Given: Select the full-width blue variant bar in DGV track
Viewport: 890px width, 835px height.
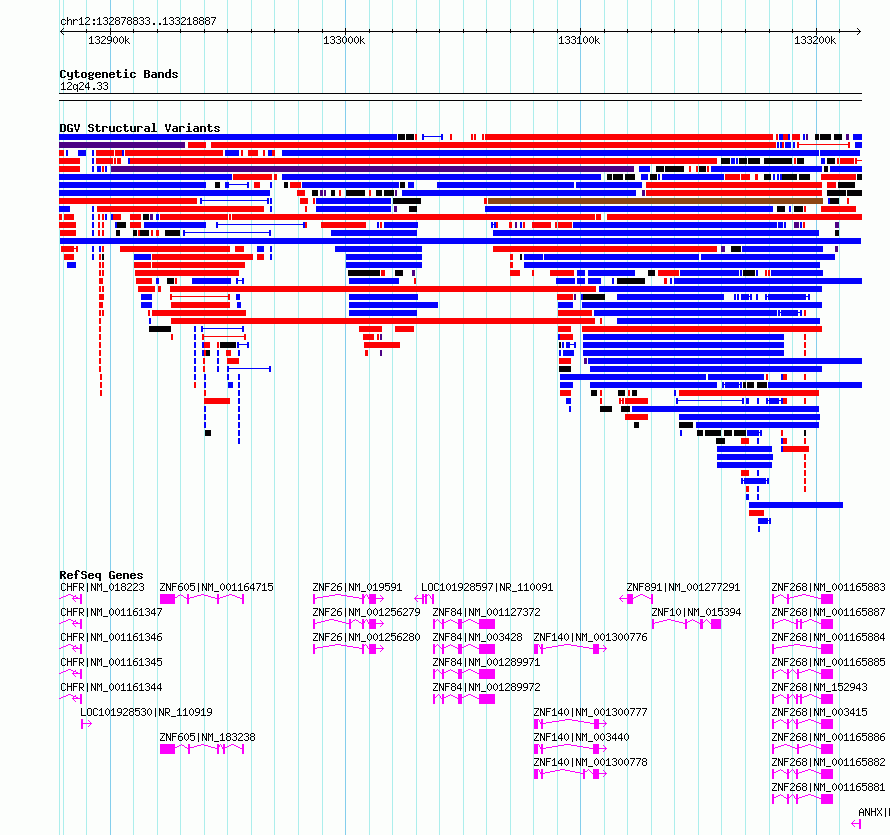Looking at the screenshot, I should (x=460, y=241).
